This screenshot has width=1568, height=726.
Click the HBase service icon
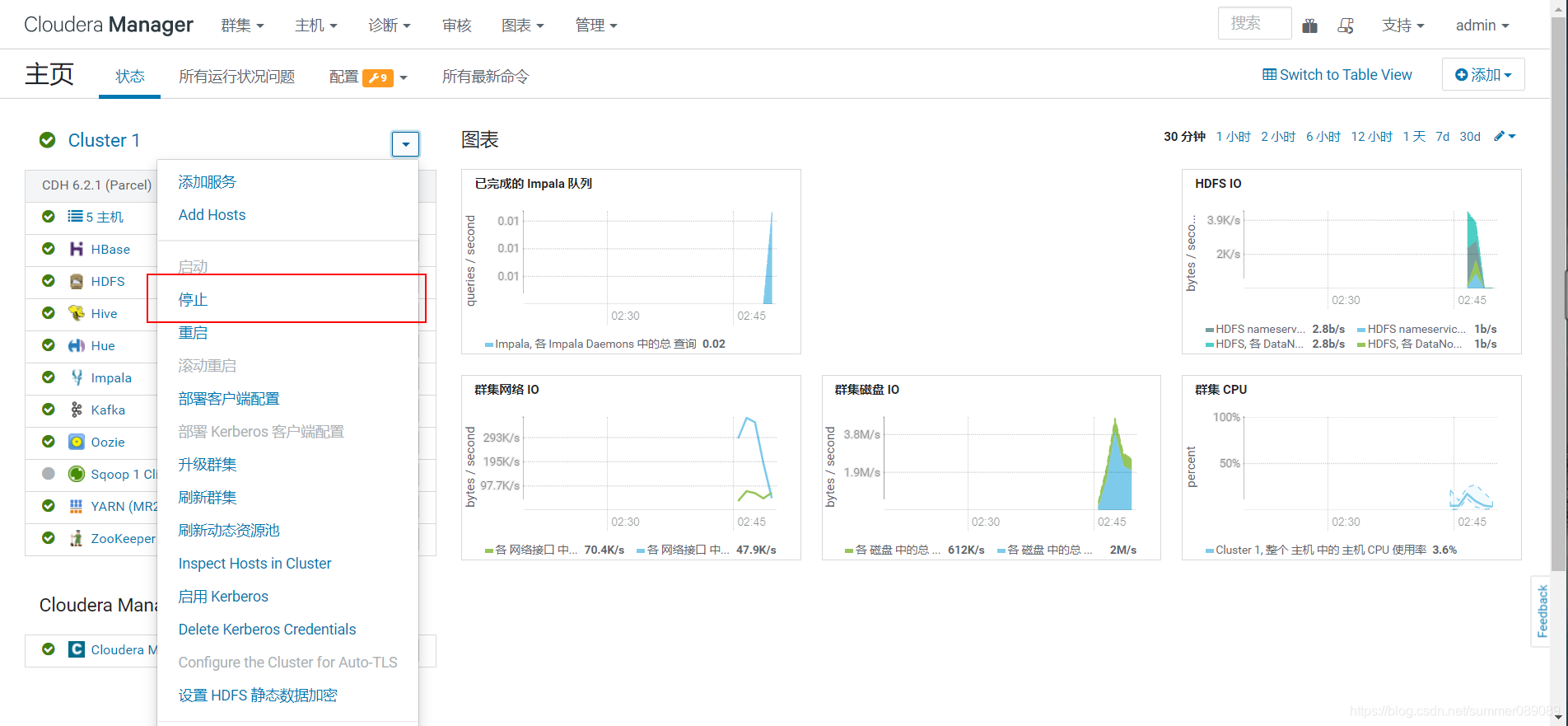(77, 249)
